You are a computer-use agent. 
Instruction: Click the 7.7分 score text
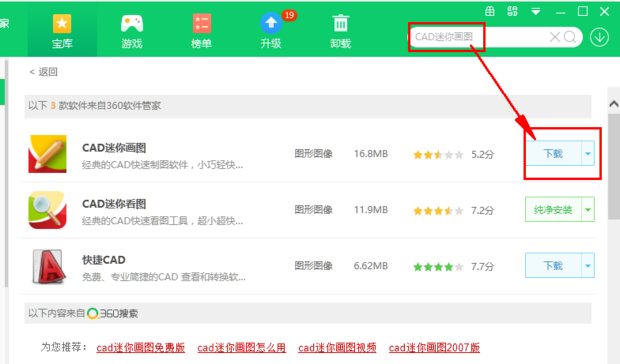point(482,266)
